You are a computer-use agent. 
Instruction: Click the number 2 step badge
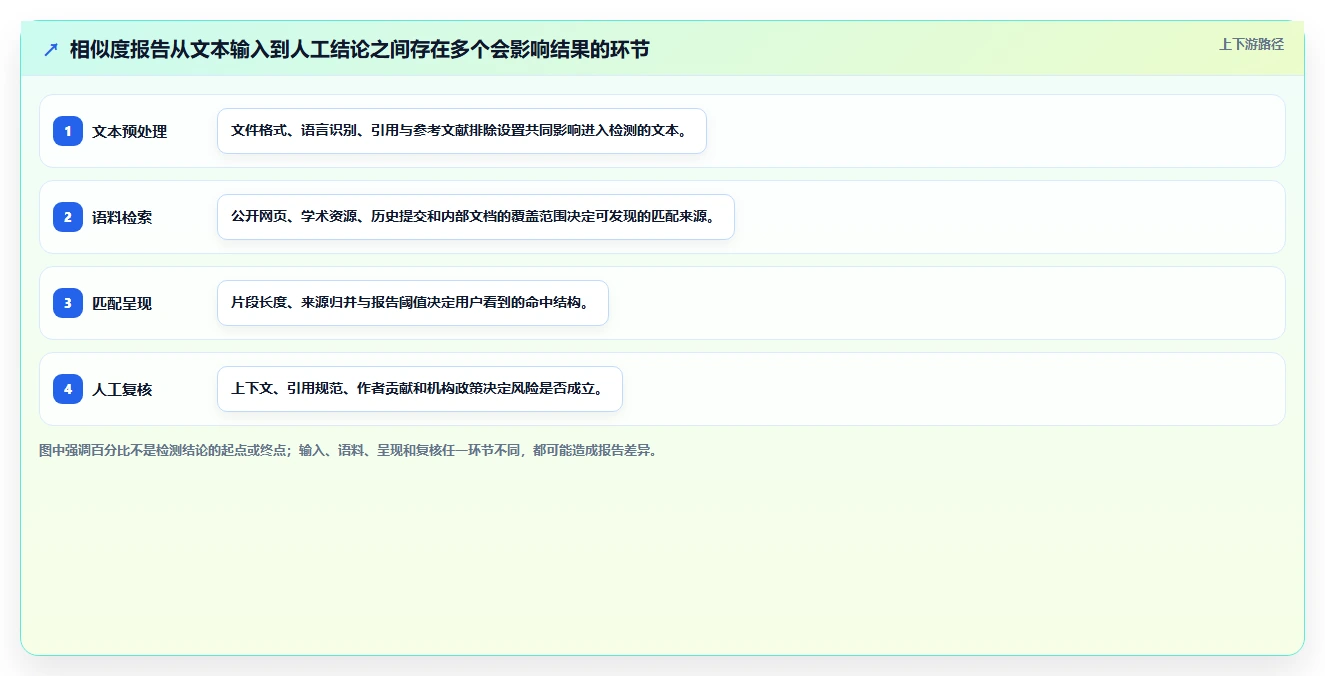click(68, 217)
